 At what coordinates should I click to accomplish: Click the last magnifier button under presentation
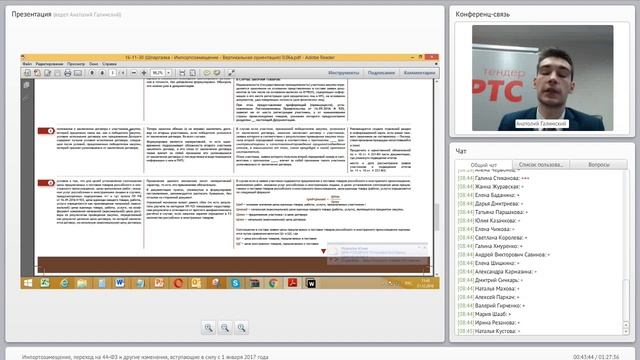tap(241, 328)
